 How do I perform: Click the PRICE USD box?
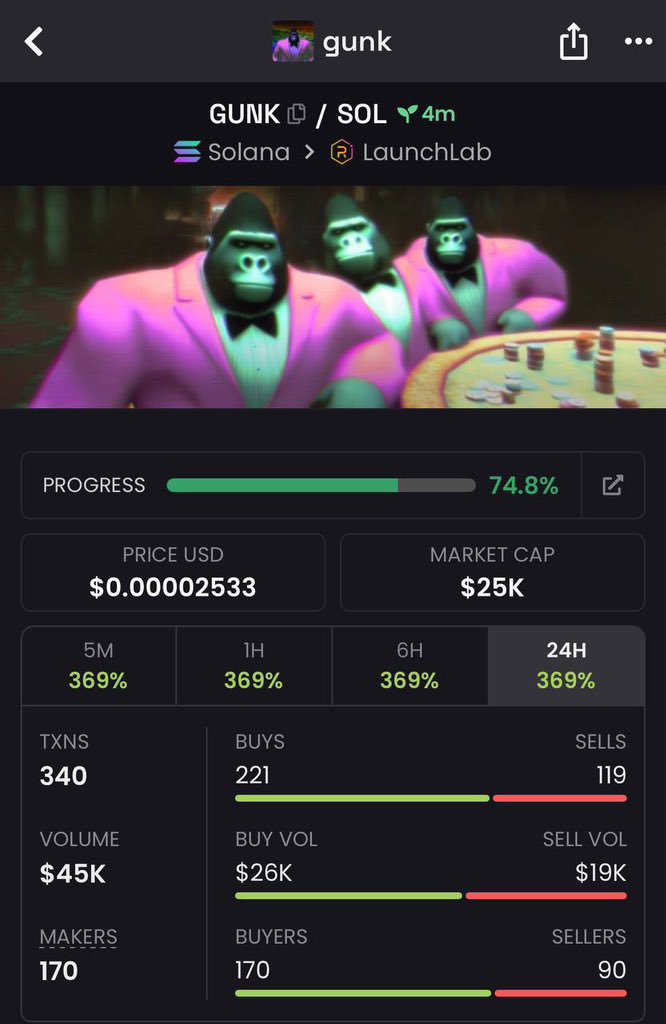pos(173,572)
